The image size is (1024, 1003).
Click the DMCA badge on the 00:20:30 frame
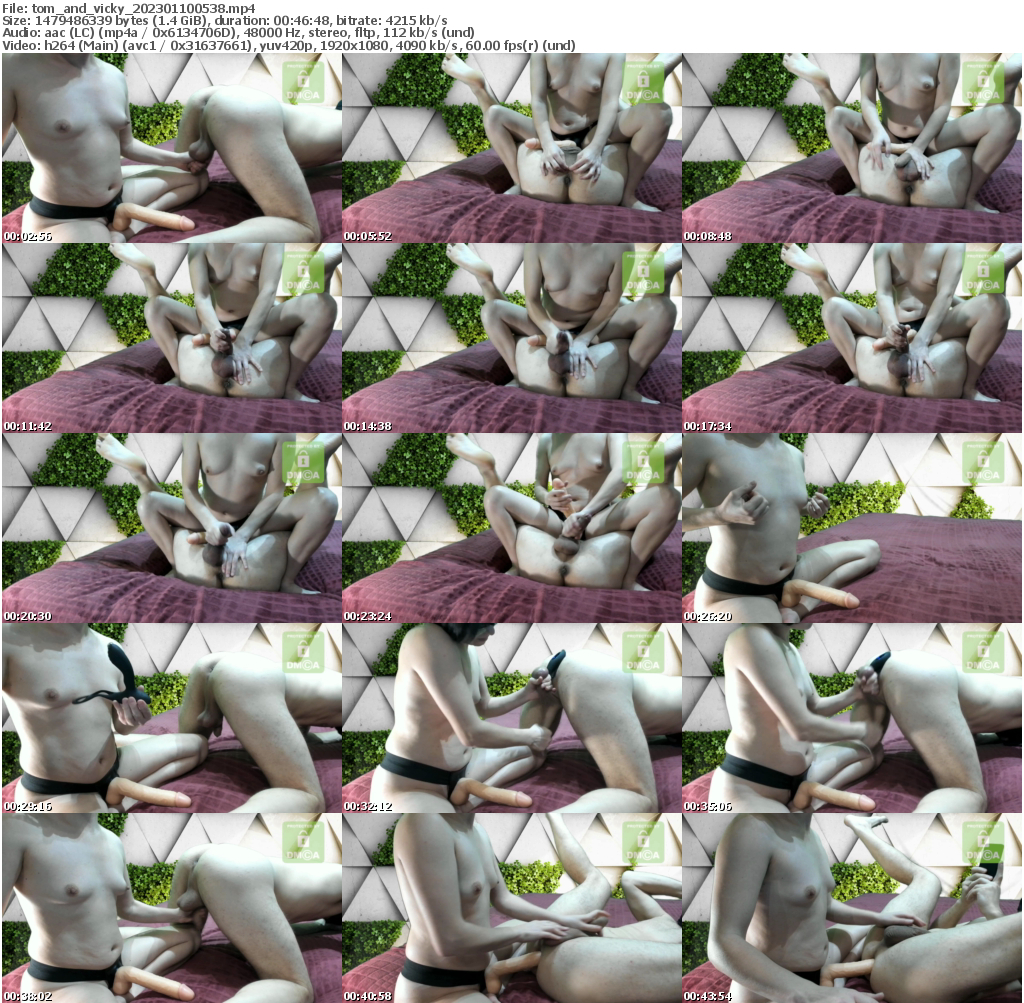pos(302,461)
